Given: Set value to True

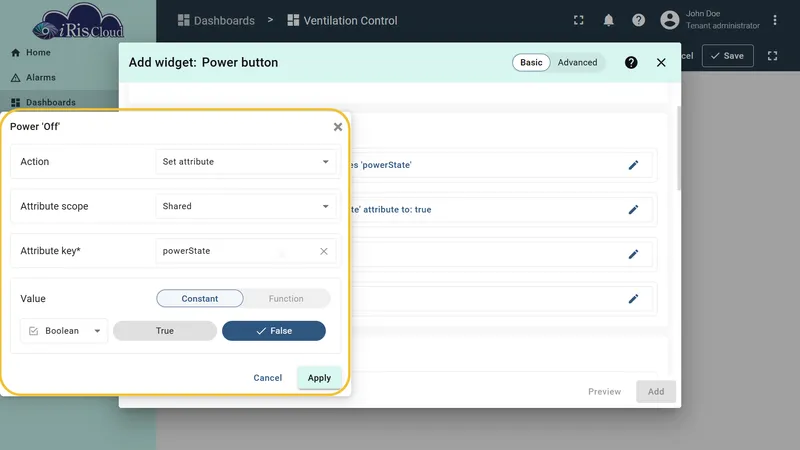Looking at the screenshot, I should tap(165, 331).
